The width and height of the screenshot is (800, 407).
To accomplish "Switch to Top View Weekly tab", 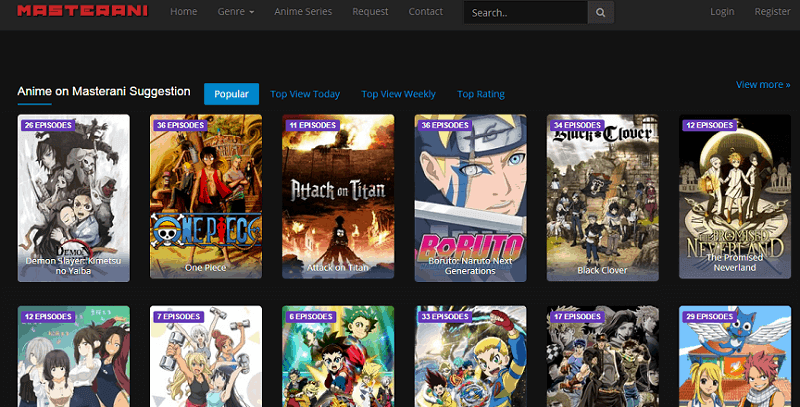I will tap(398, 94).
